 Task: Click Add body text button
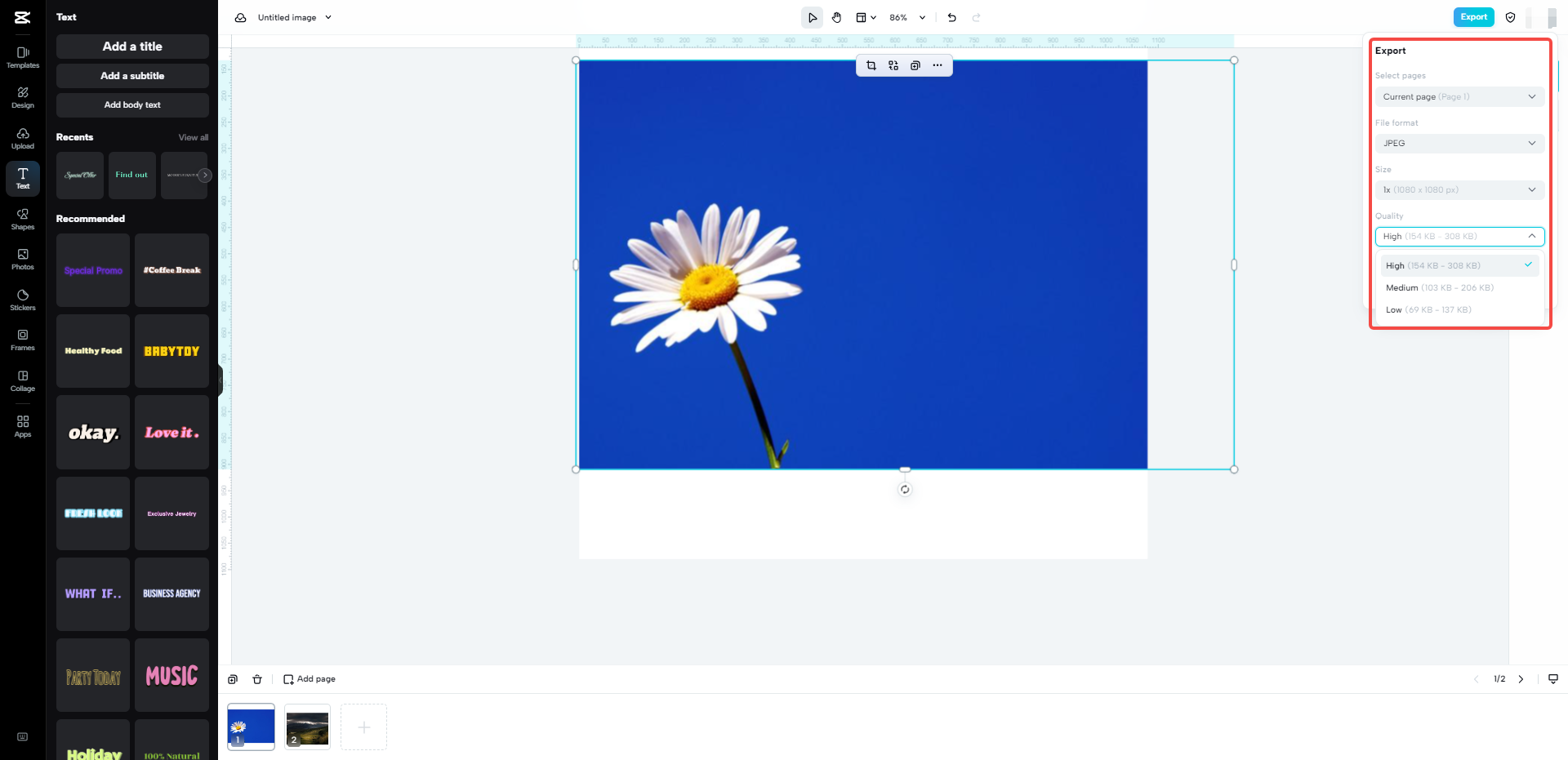click(132, 104)
